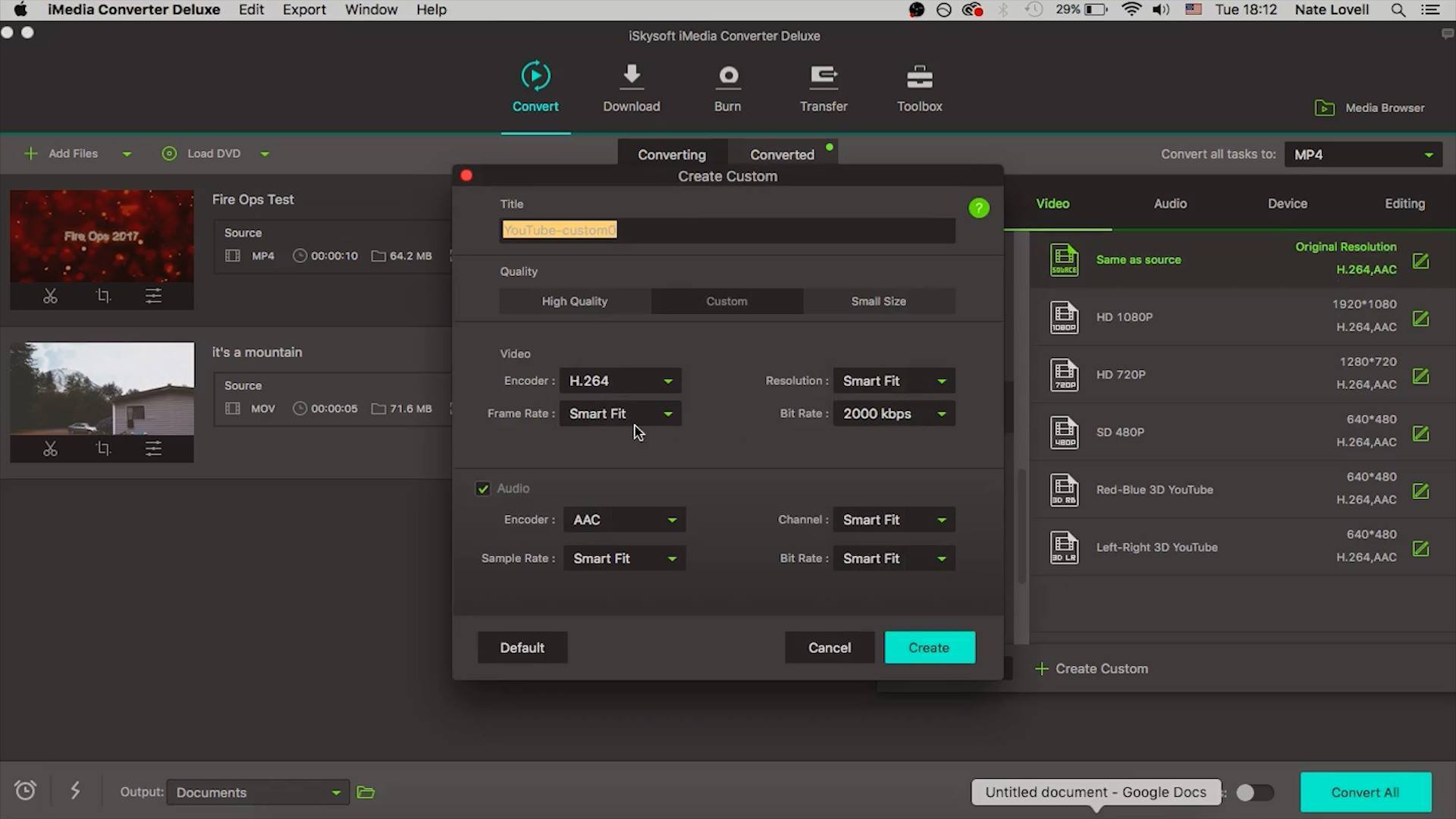The height and width of the screenshot is (819, 1456).
Task: Open effects settings for it's a mountain
Action: point(153,449)
